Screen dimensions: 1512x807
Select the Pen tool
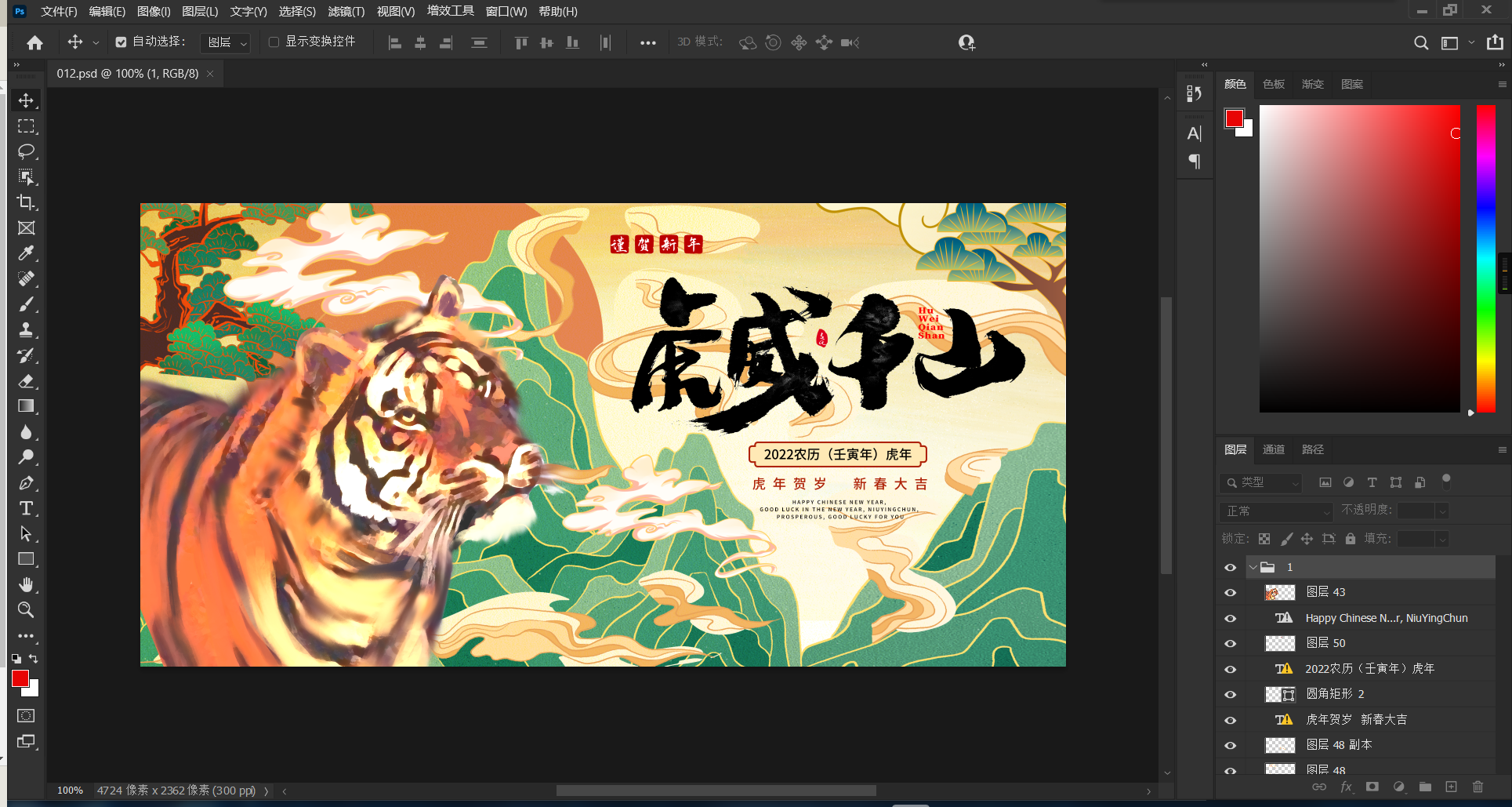[26, 483]
